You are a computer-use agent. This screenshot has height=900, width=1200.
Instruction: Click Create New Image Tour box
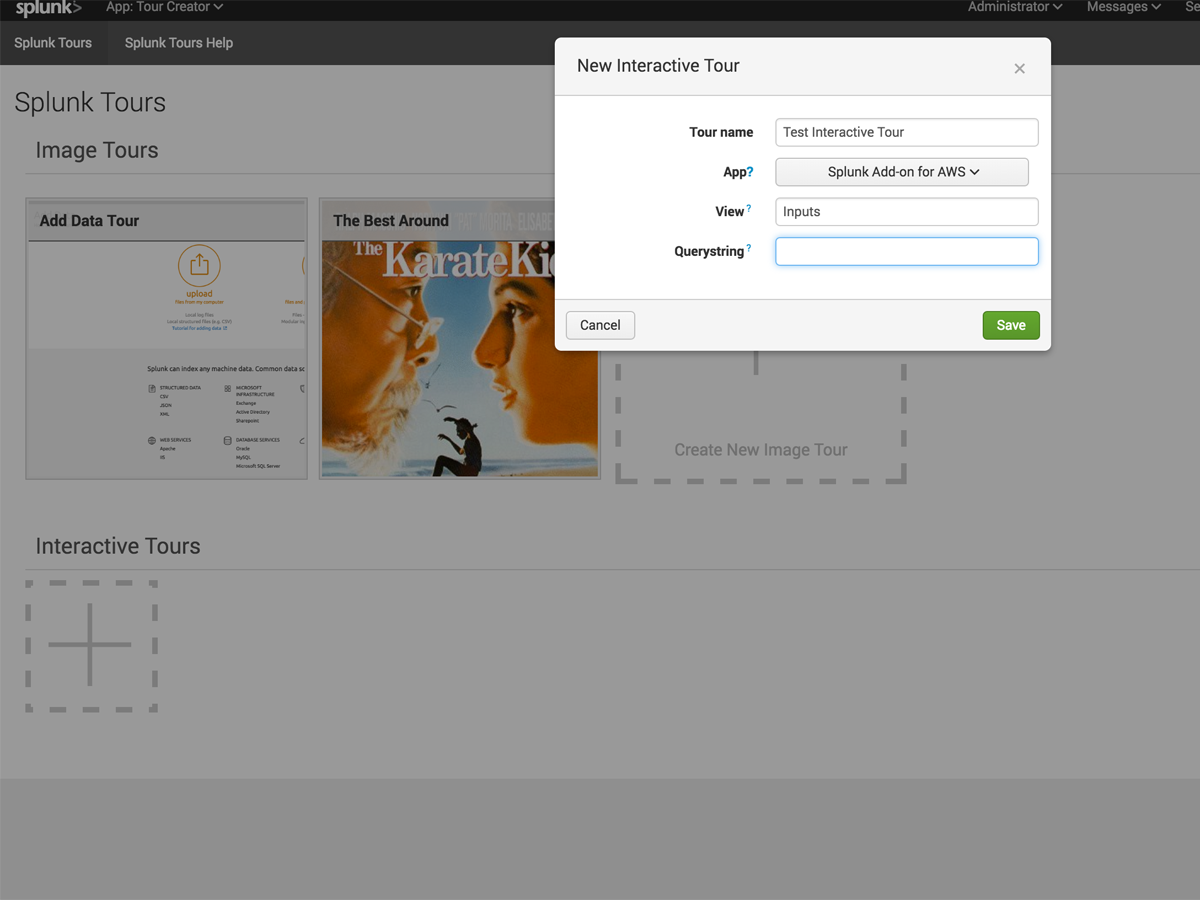pos(761,420)
